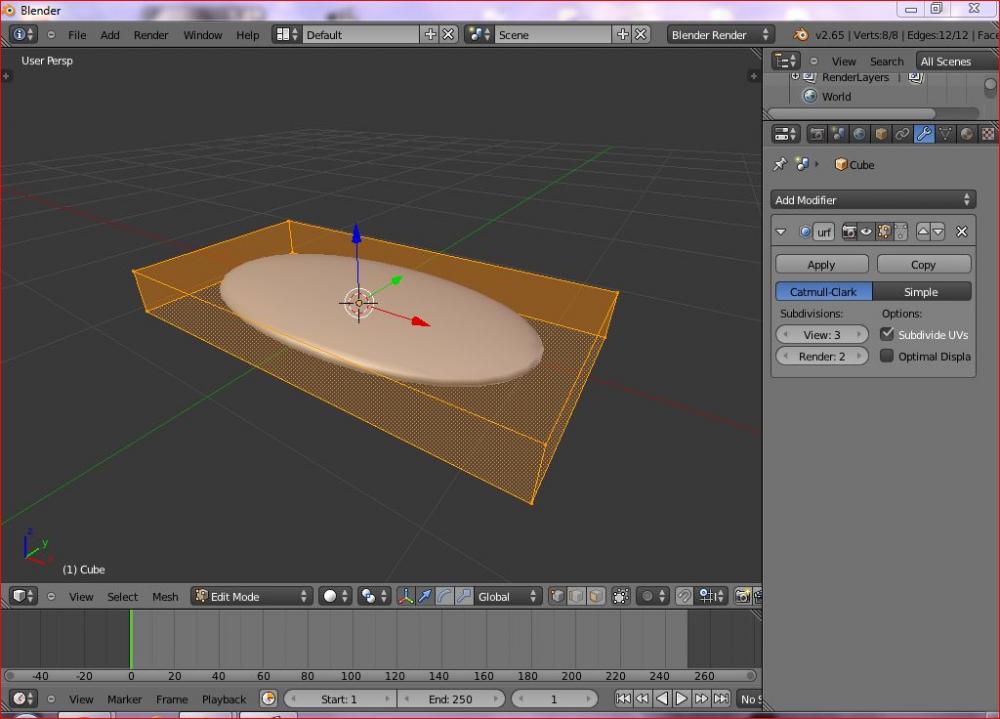
Task: Collapse the Subsurf modifier panel triangle
Action: [x=782, y=232]
